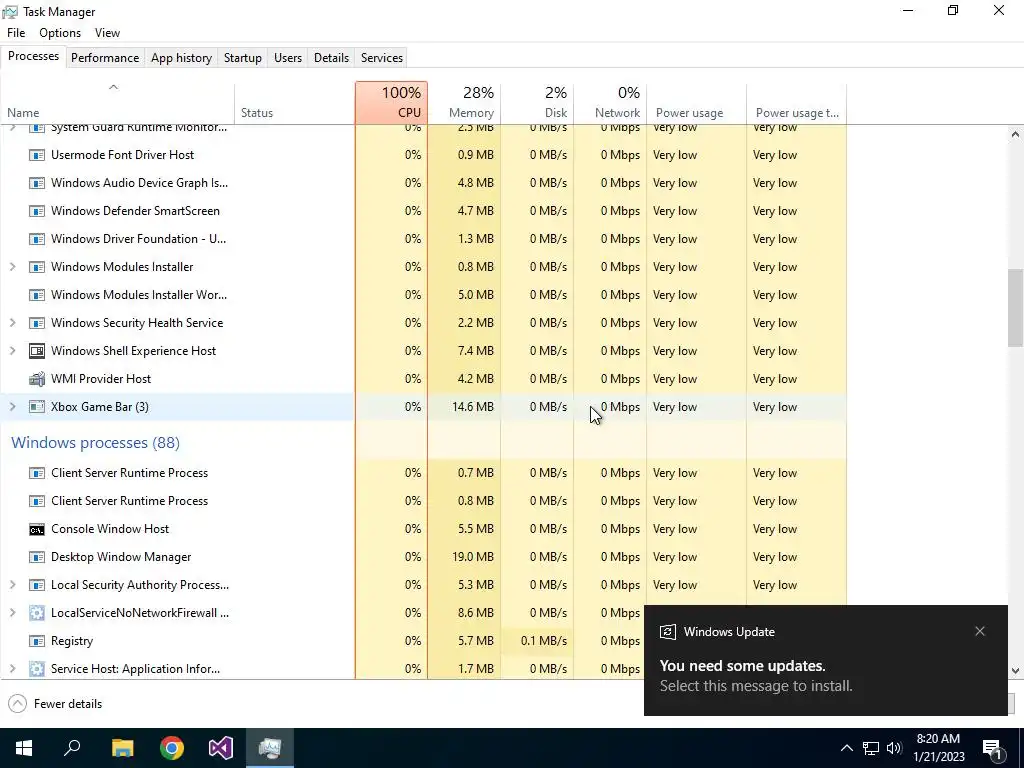1024x768 pixels.
Task: Open File Explorer from the taskbar
Action: click(x=122, y=748)
